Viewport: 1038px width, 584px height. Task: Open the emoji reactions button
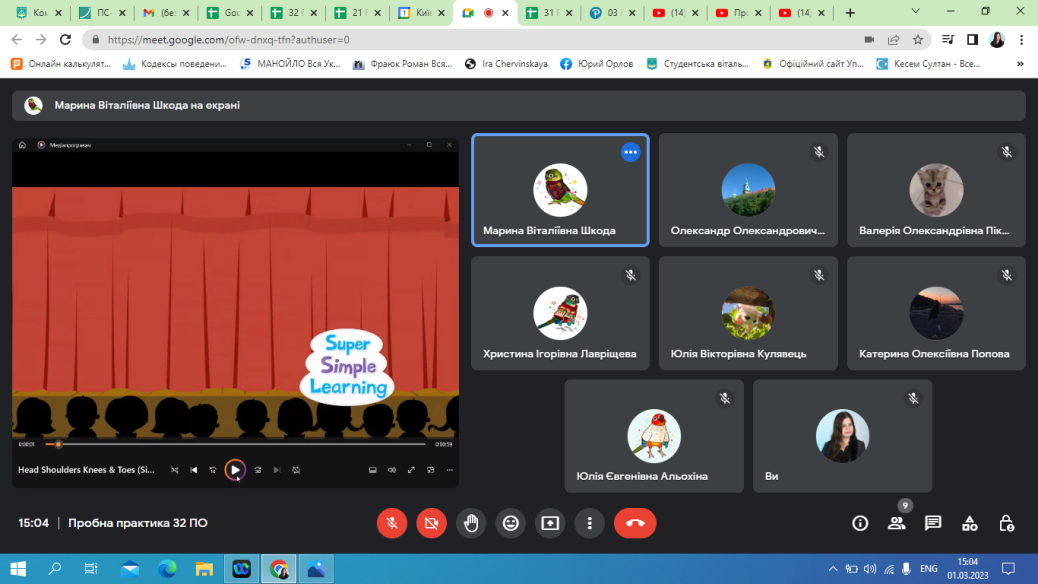[x=511, y=523]
